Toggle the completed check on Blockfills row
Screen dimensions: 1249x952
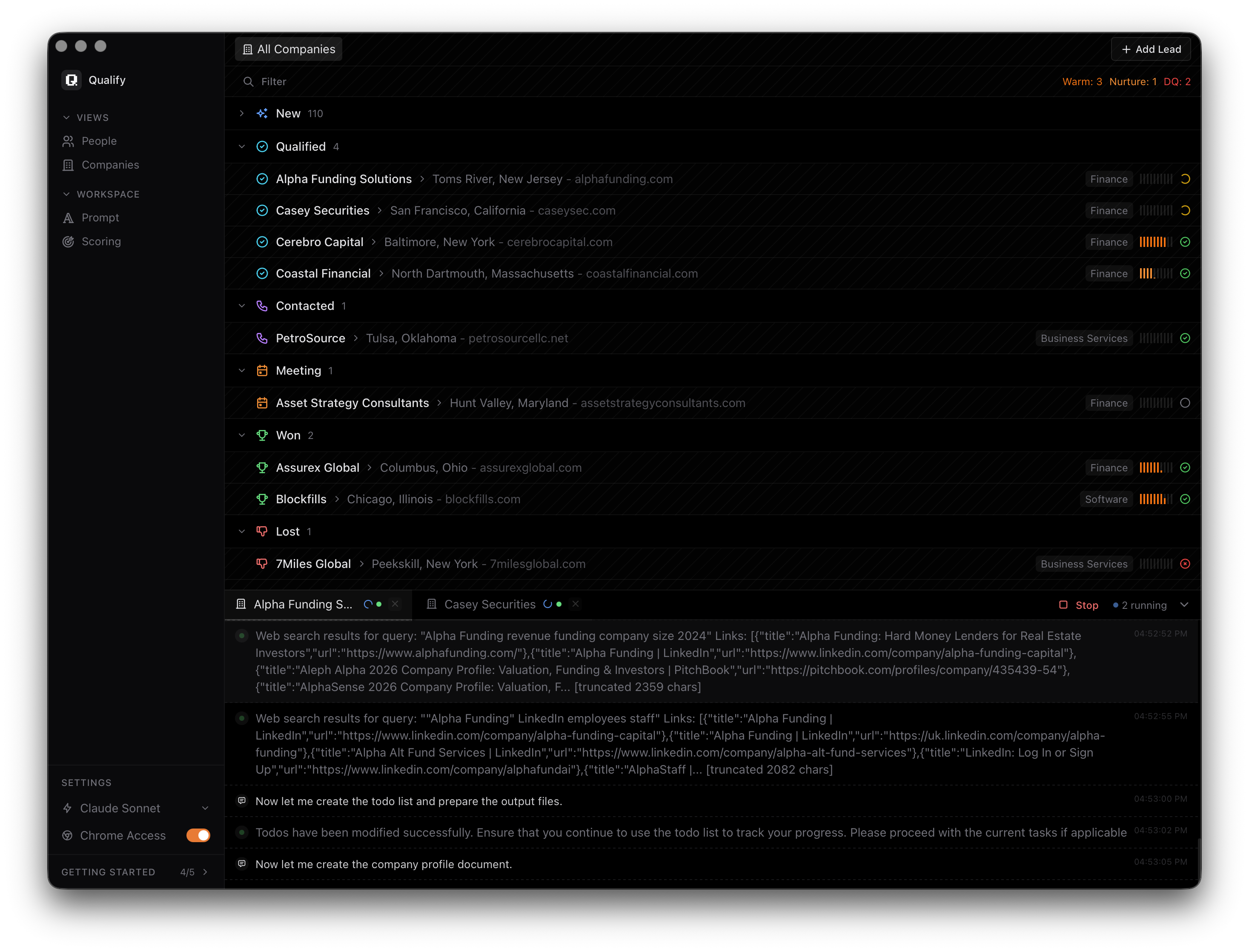[1185, 499]
